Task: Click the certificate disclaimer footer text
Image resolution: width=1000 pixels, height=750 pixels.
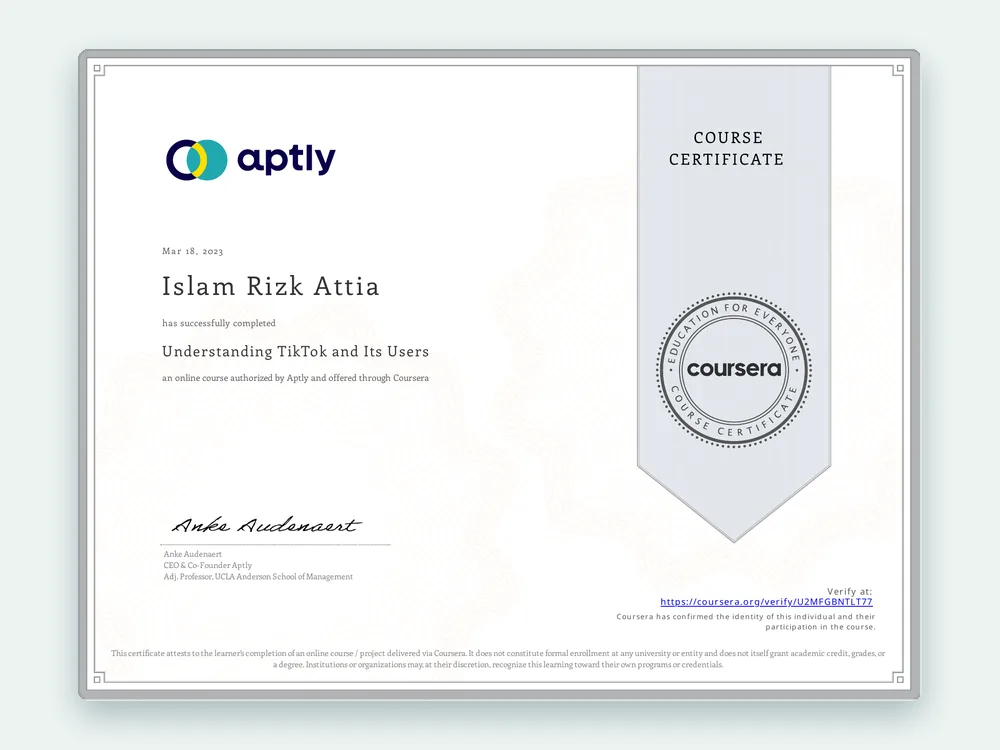Action: point(498,659)
